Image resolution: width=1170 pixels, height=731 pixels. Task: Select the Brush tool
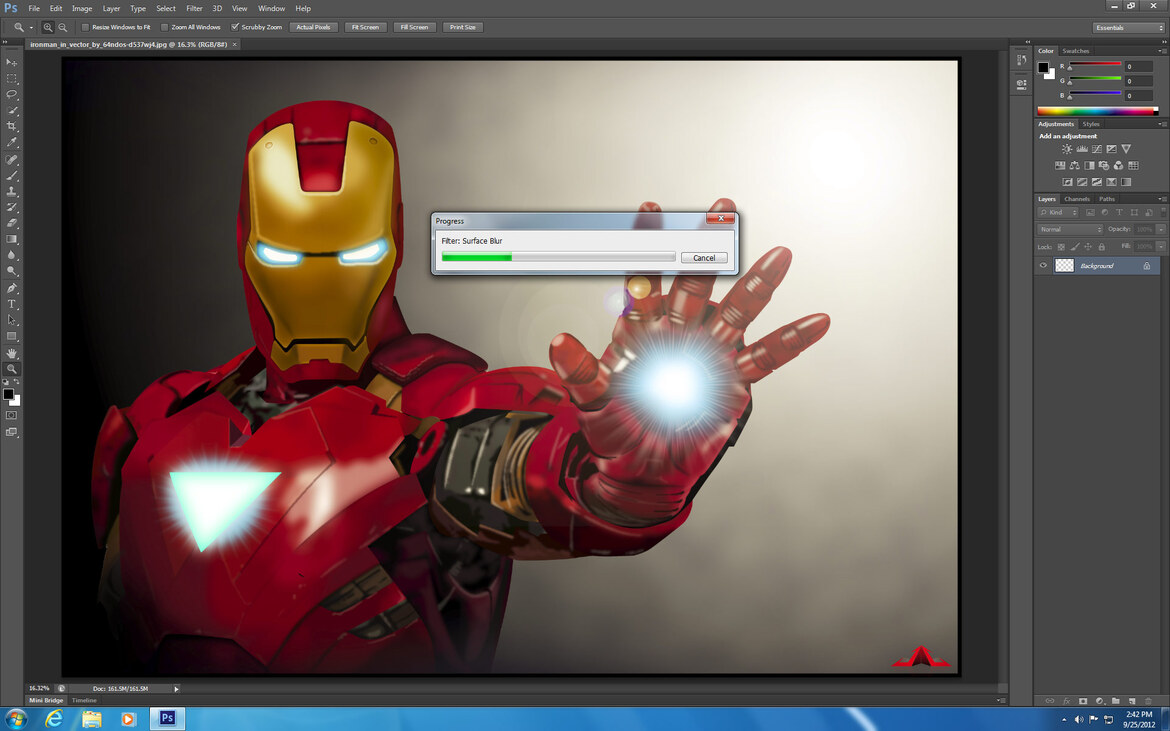(11, 175)
